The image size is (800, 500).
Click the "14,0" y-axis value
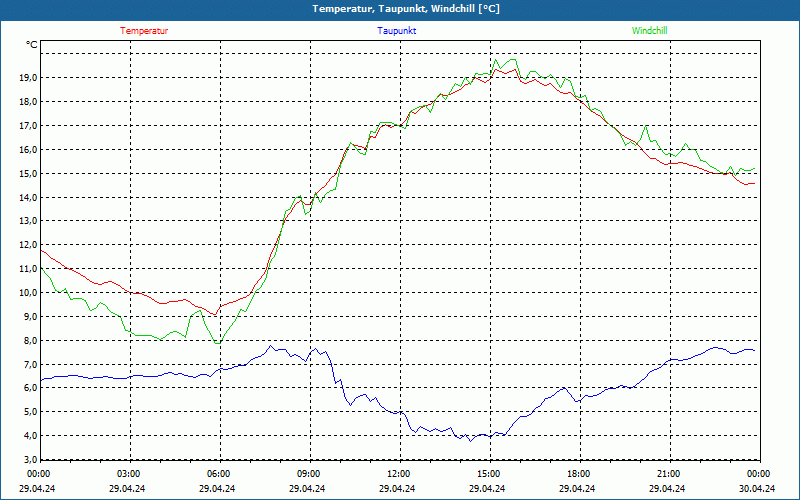[28, 197]
